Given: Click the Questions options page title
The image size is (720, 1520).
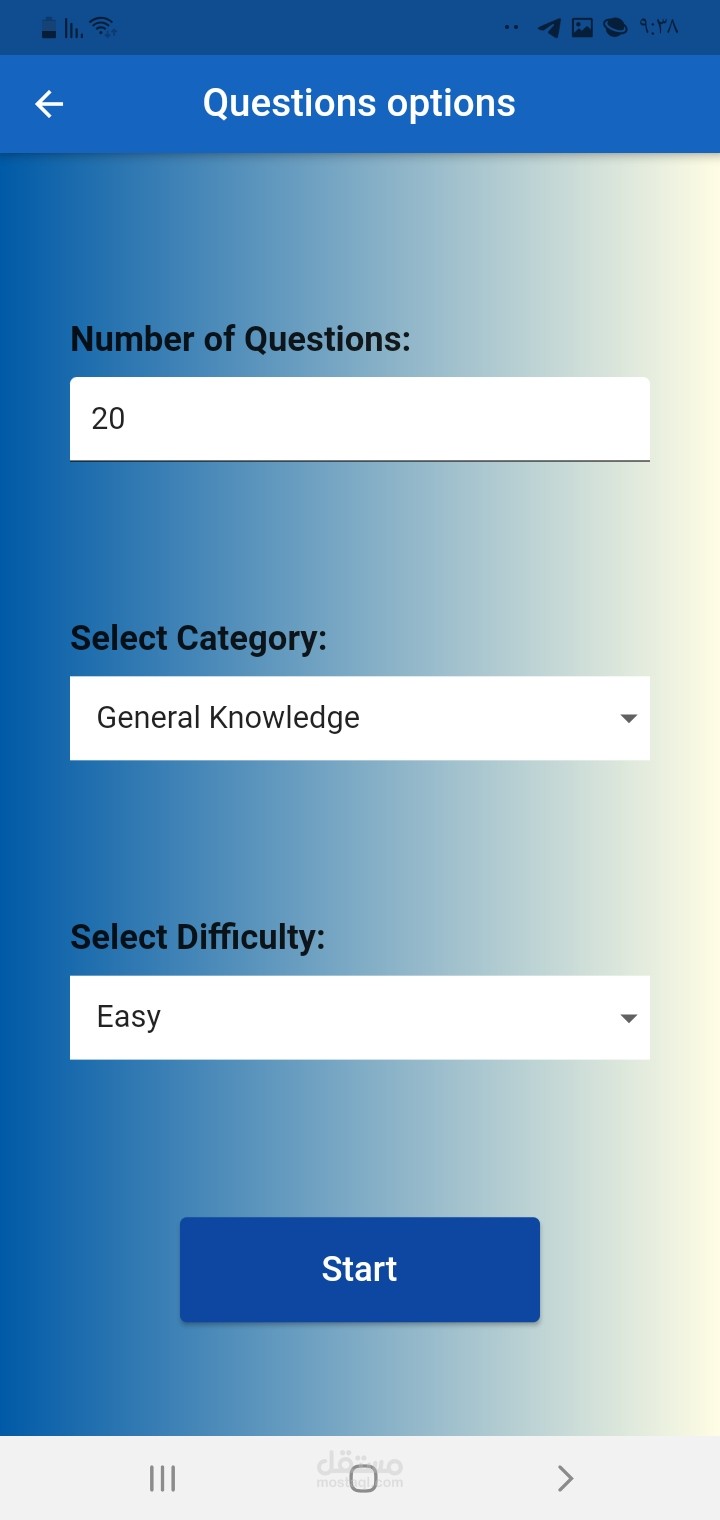Looking at the screenshot, I should 359,103.
